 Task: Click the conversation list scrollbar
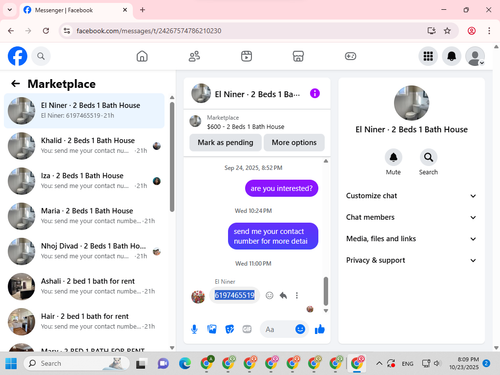(x=172, y=157)
